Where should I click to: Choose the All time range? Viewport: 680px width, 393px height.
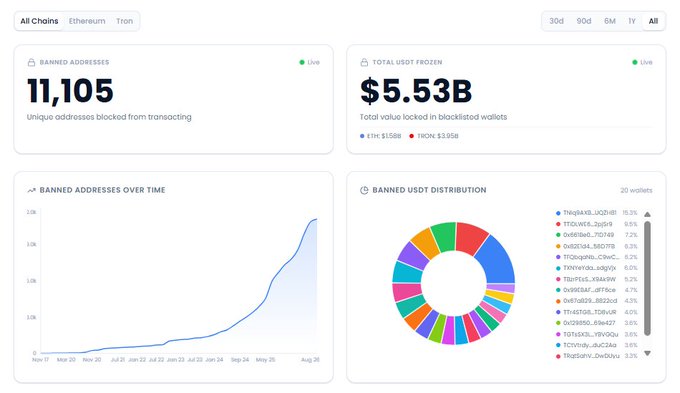[653, 21]
